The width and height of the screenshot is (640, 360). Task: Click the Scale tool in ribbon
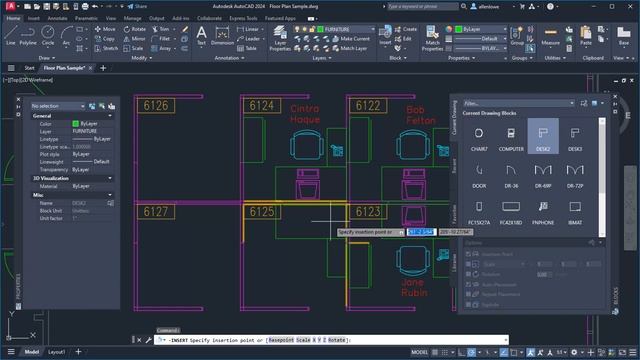tap(133, 48)
